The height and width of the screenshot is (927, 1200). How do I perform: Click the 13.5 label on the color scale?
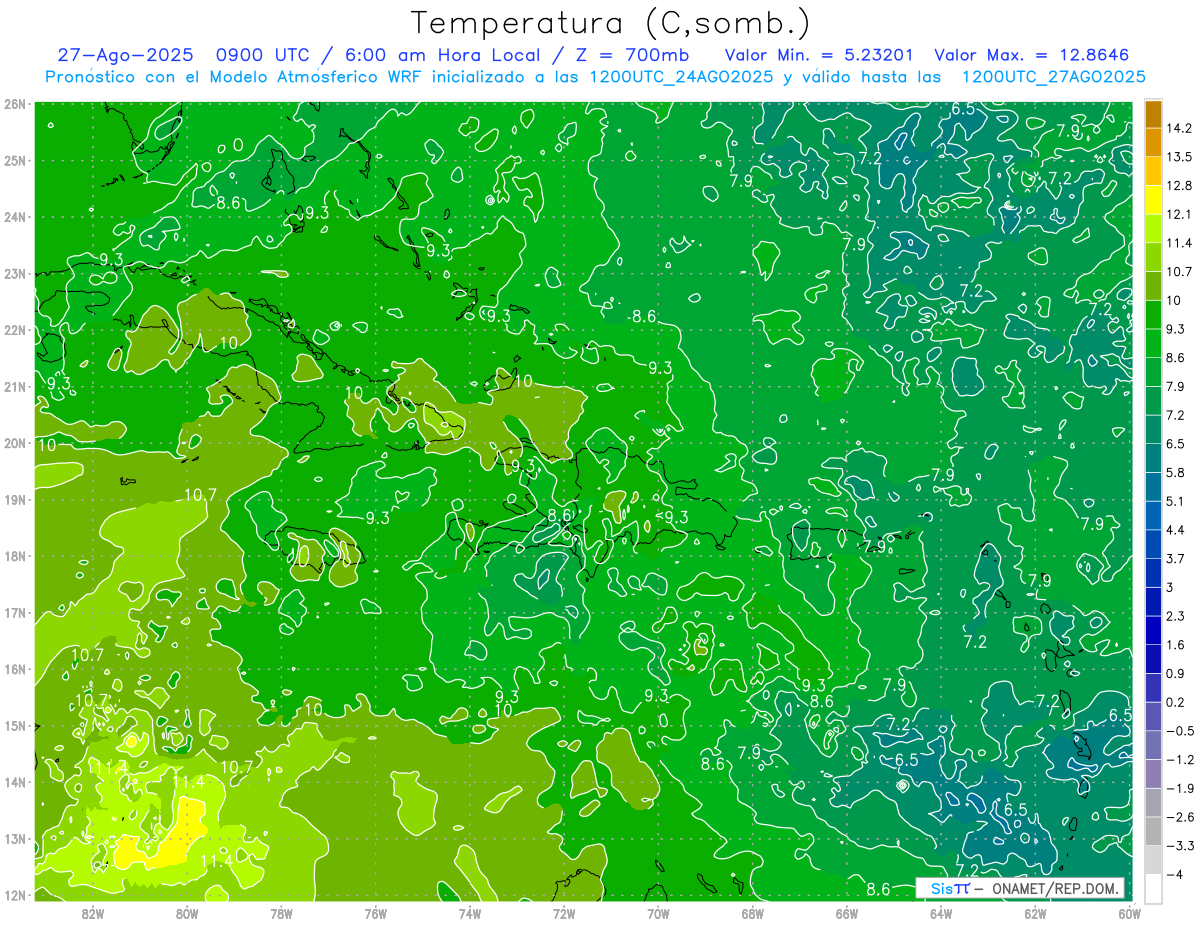tap(1179, 157)
